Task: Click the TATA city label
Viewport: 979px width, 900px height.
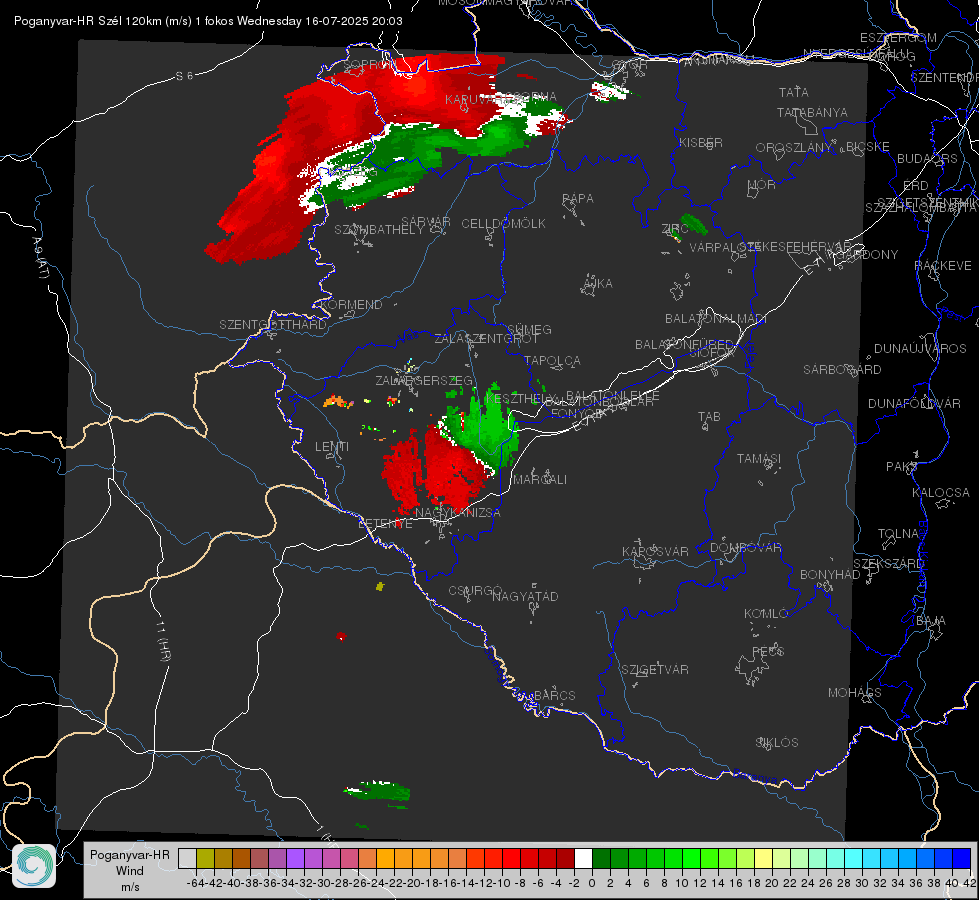Action: pyautogui.click(x=794, y=92)
